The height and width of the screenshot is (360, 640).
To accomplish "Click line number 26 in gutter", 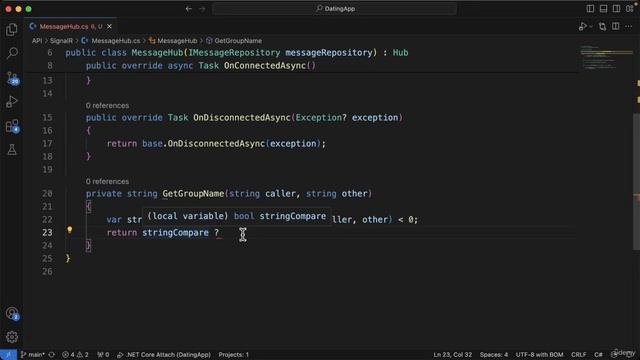I will pos(47,272).
